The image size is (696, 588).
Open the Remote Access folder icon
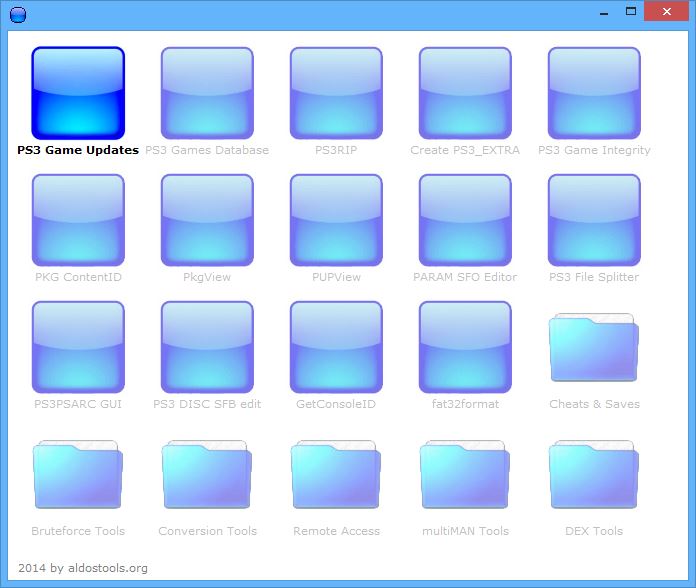click(336, 474)
